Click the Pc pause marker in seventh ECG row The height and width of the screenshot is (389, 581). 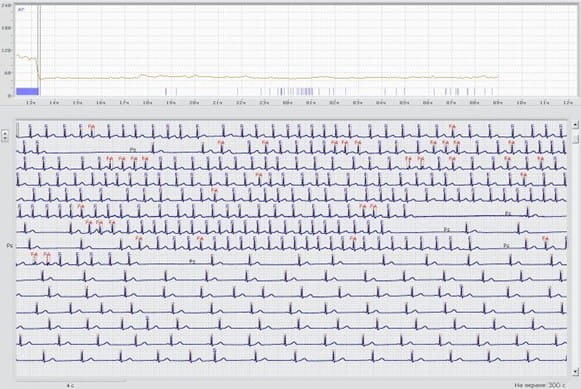click(x=447, y=230)
